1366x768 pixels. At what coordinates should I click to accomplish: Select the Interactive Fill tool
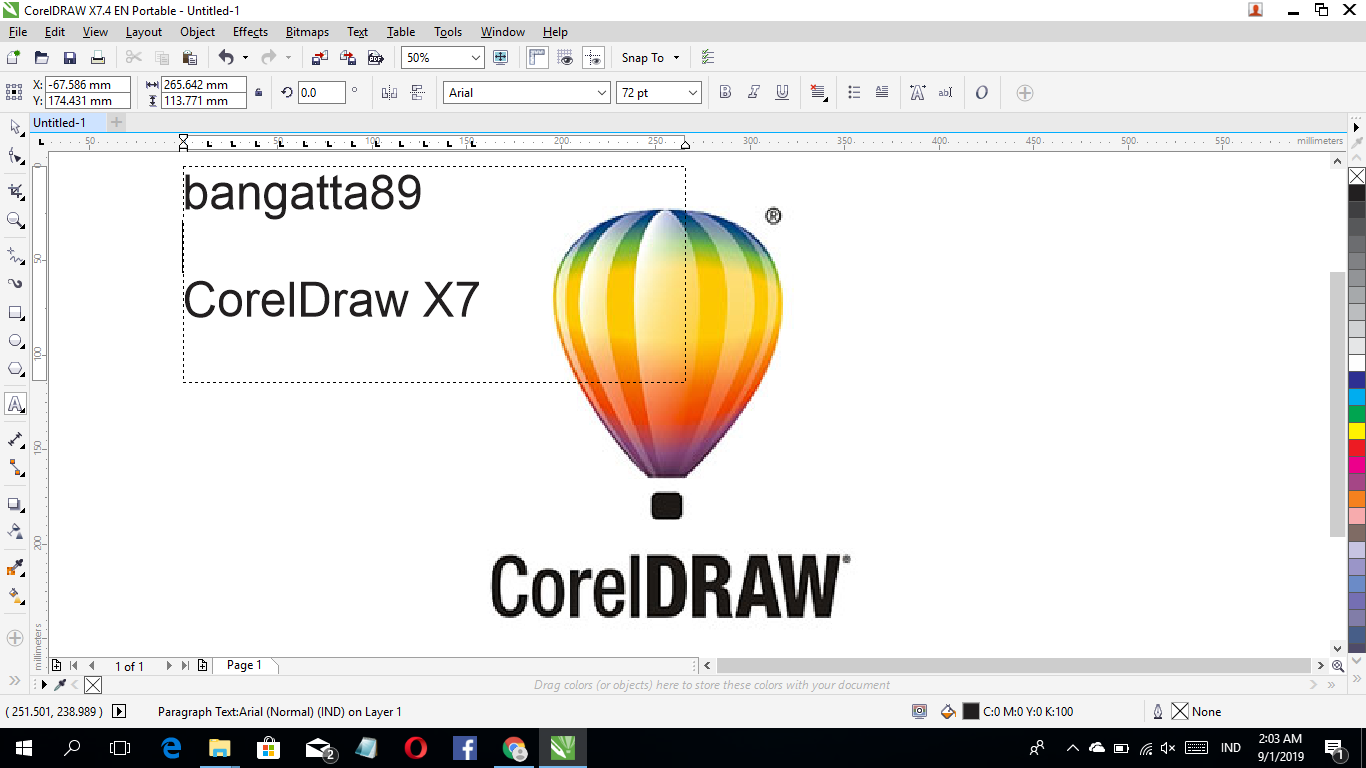point(15,595)
